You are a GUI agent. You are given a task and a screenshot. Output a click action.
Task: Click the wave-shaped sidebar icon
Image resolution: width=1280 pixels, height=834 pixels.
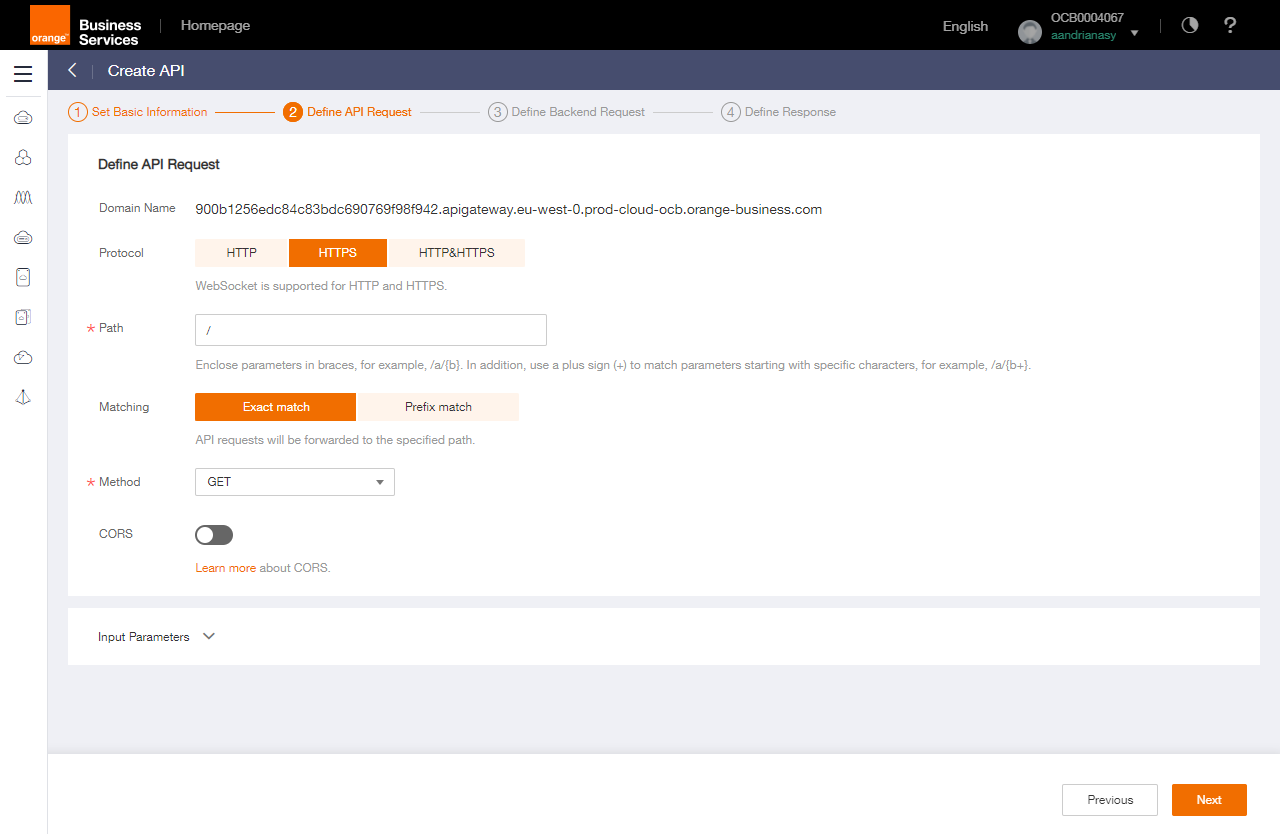[x=23, y=198]
